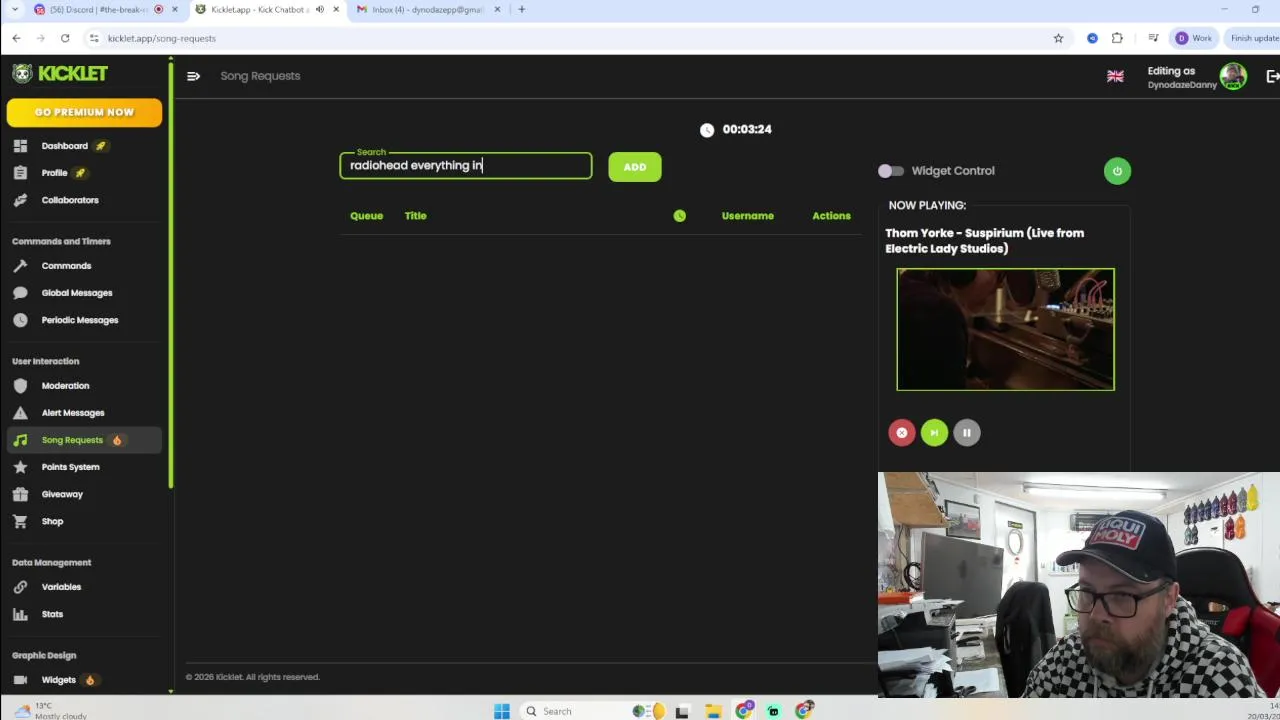Click the Actions column header
The width and height of the screenshot is (1280, 720).
point(831,216)
